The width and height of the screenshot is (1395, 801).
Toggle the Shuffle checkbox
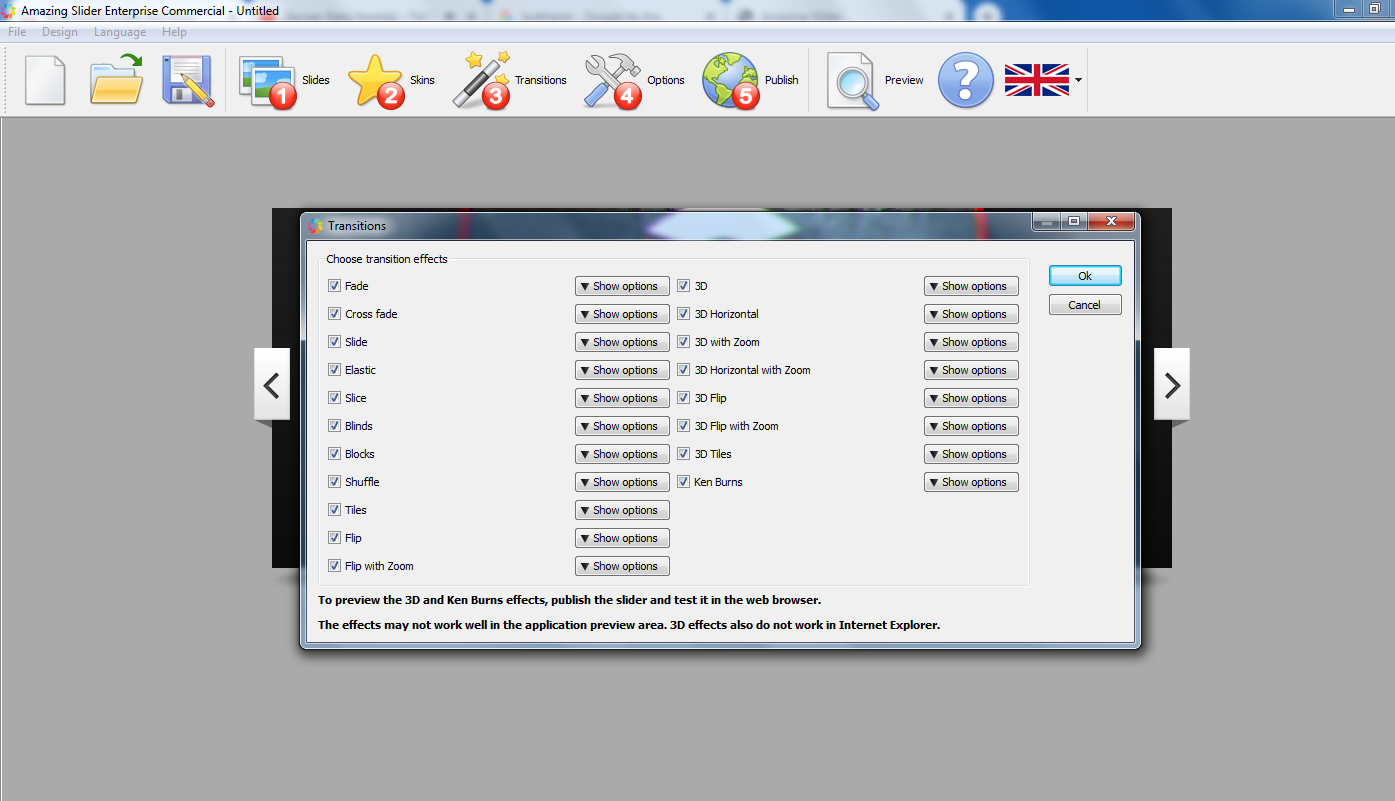coord(335,482)
